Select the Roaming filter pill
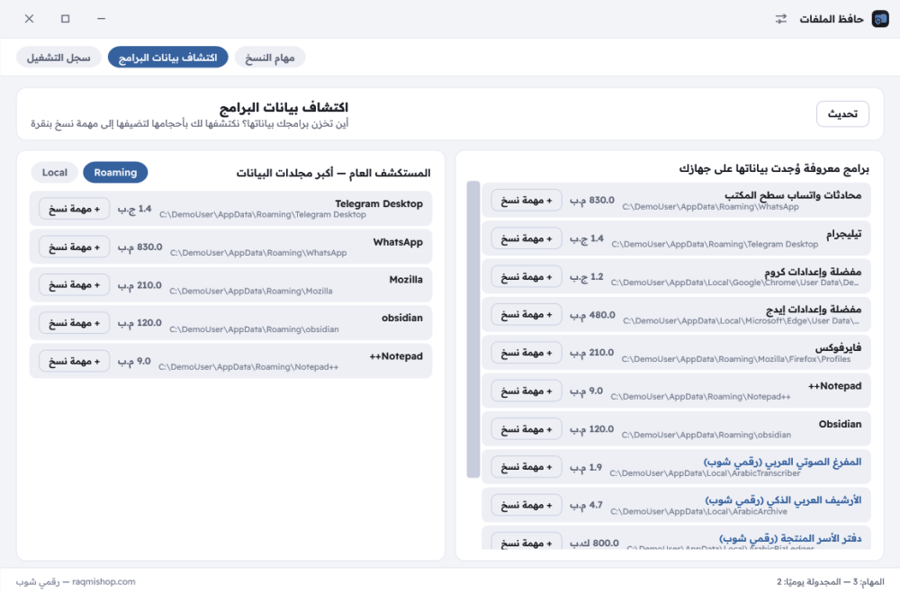Image resolution: width=900 pixels, height=594 pixels. click(x=115, y=172)
